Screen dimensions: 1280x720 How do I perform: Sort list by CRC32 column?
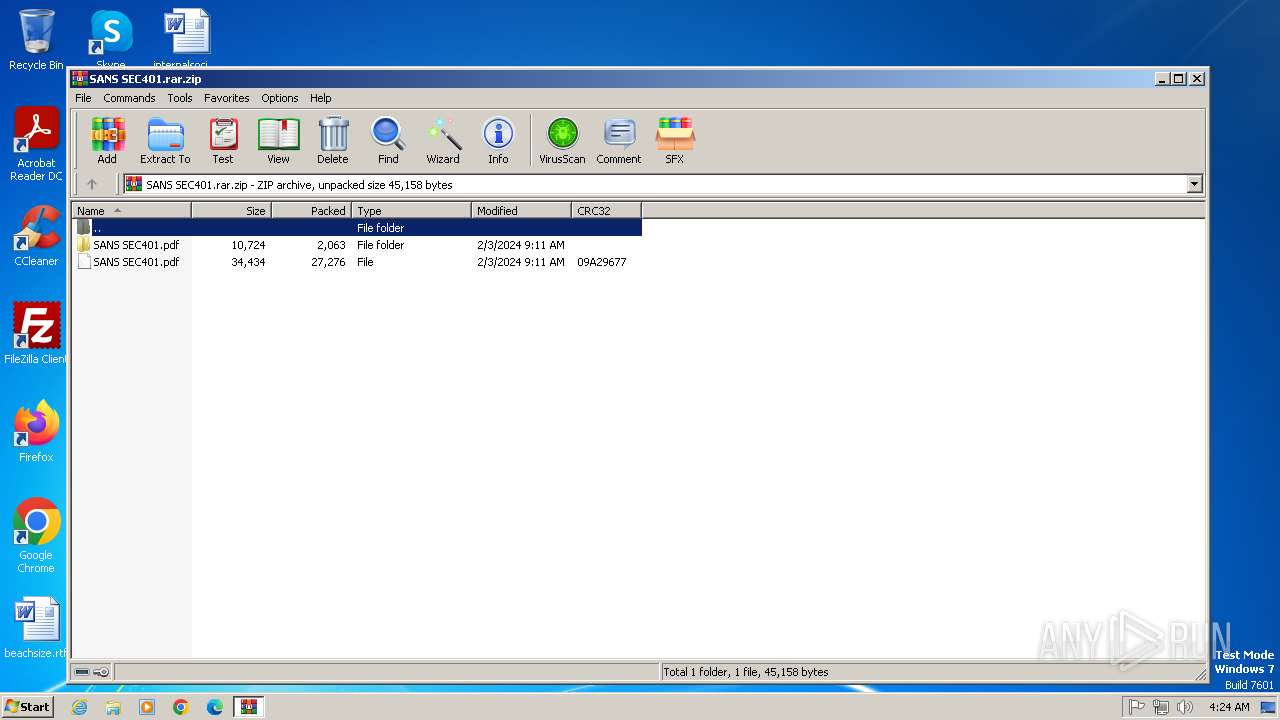point(606,210)
